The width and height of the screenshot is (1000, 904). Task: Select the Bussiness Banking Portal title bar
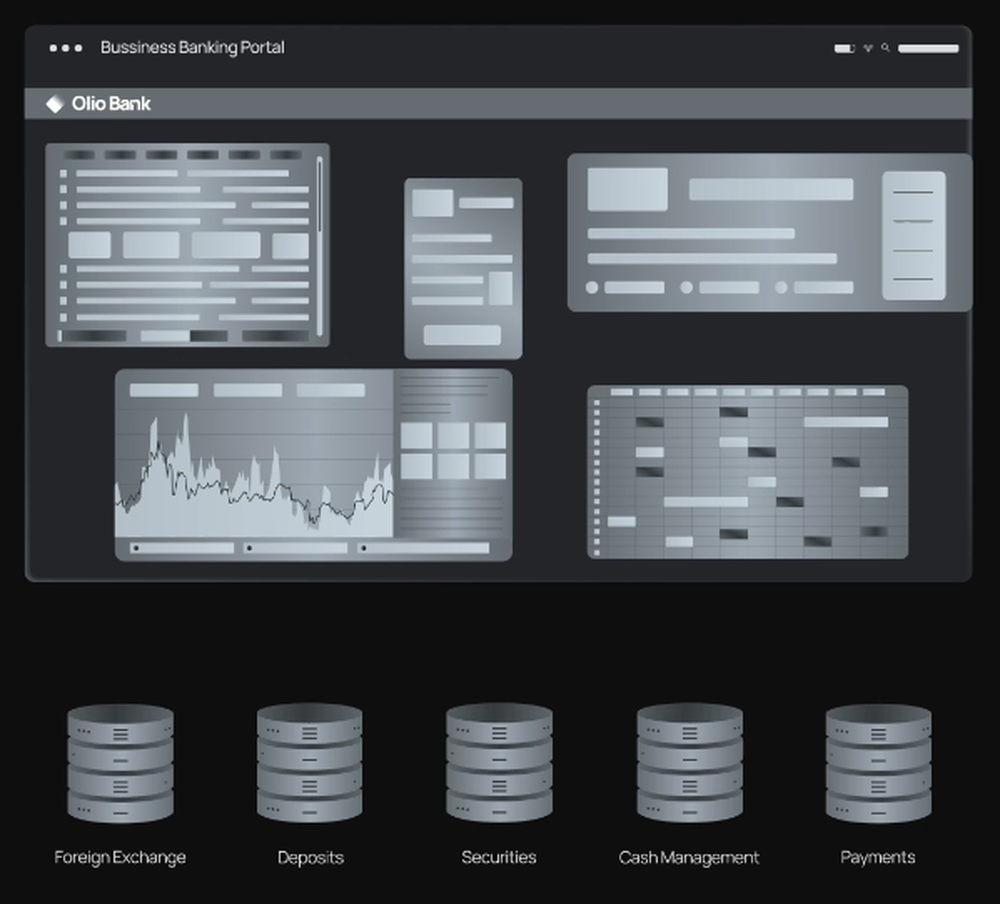pos(193,47)
